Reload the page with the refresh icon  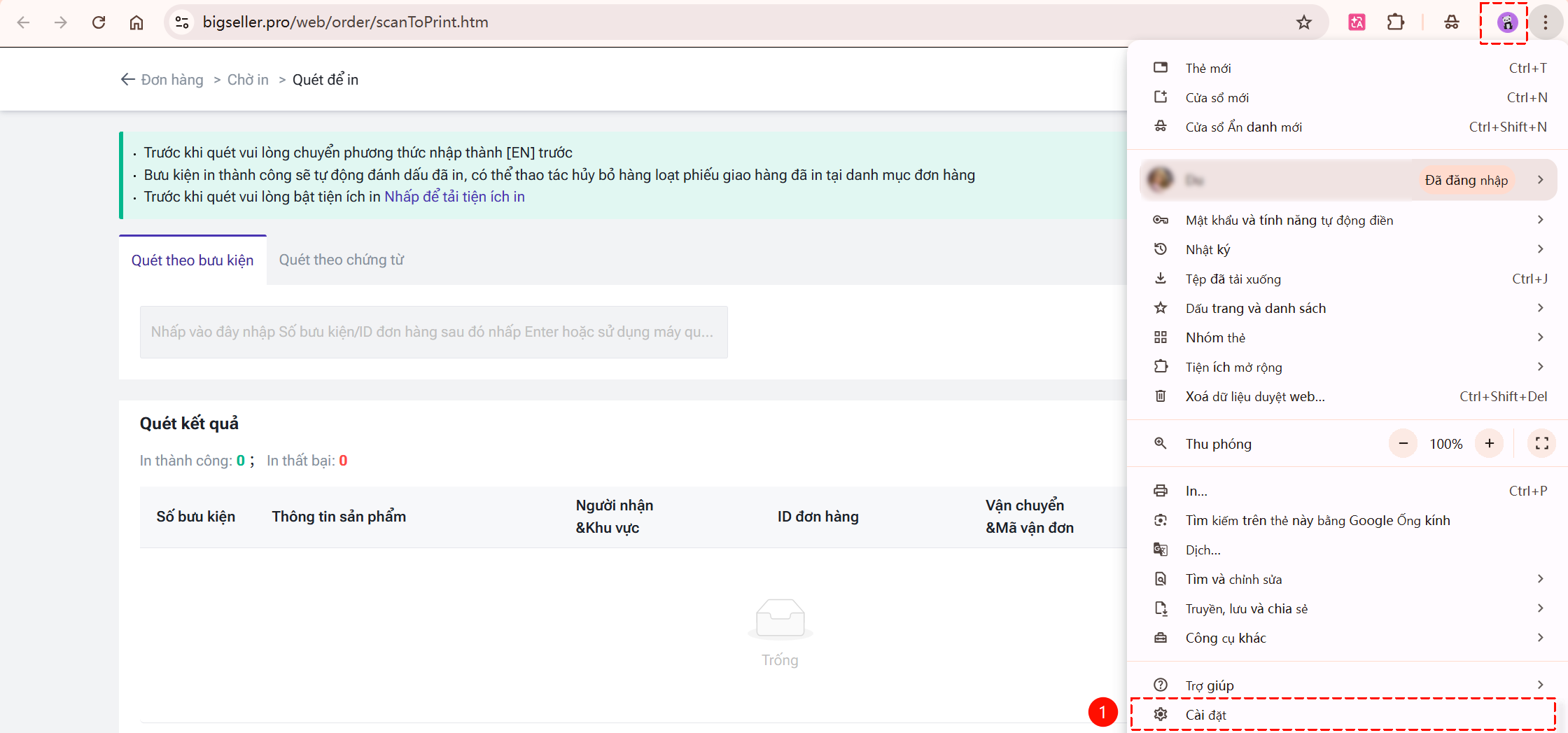tap(99, 22)
